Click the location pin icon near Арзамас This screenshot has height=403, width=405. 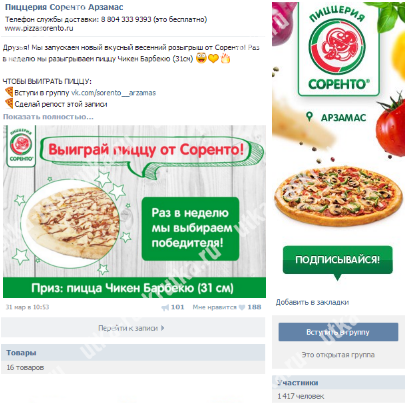click(310, 117)
